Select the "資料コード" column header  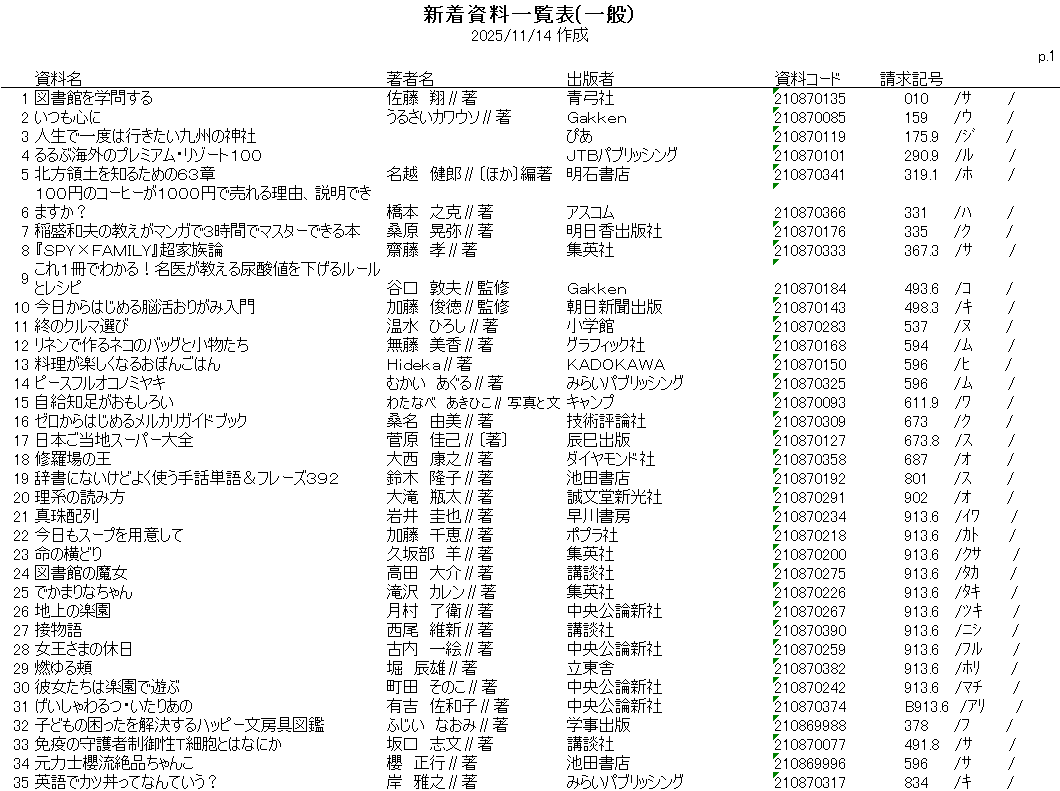(808, 79)
